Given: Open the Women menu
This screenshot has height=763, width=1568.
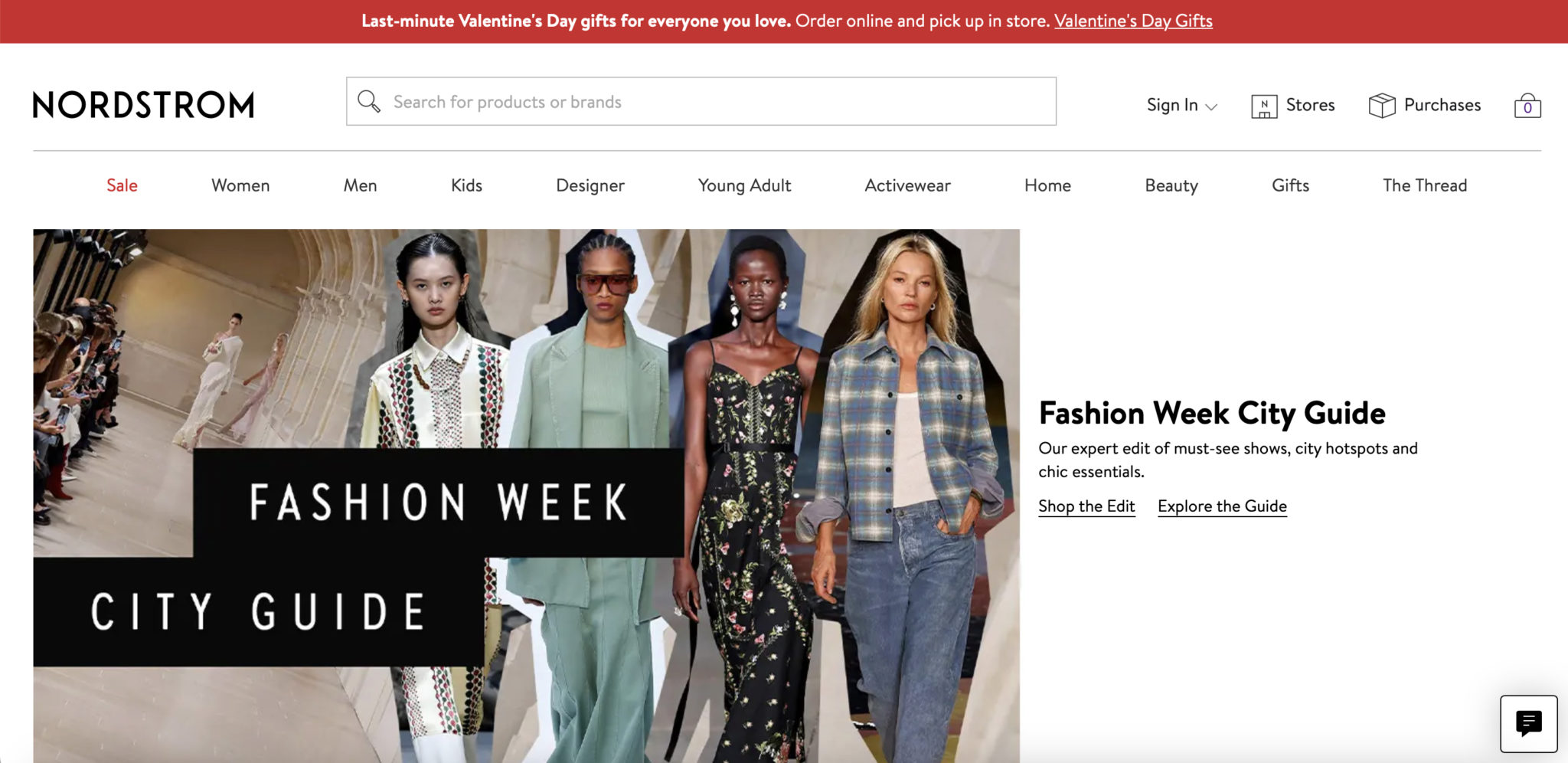Looking at the screenshot, I should click(x=240, y=185).
